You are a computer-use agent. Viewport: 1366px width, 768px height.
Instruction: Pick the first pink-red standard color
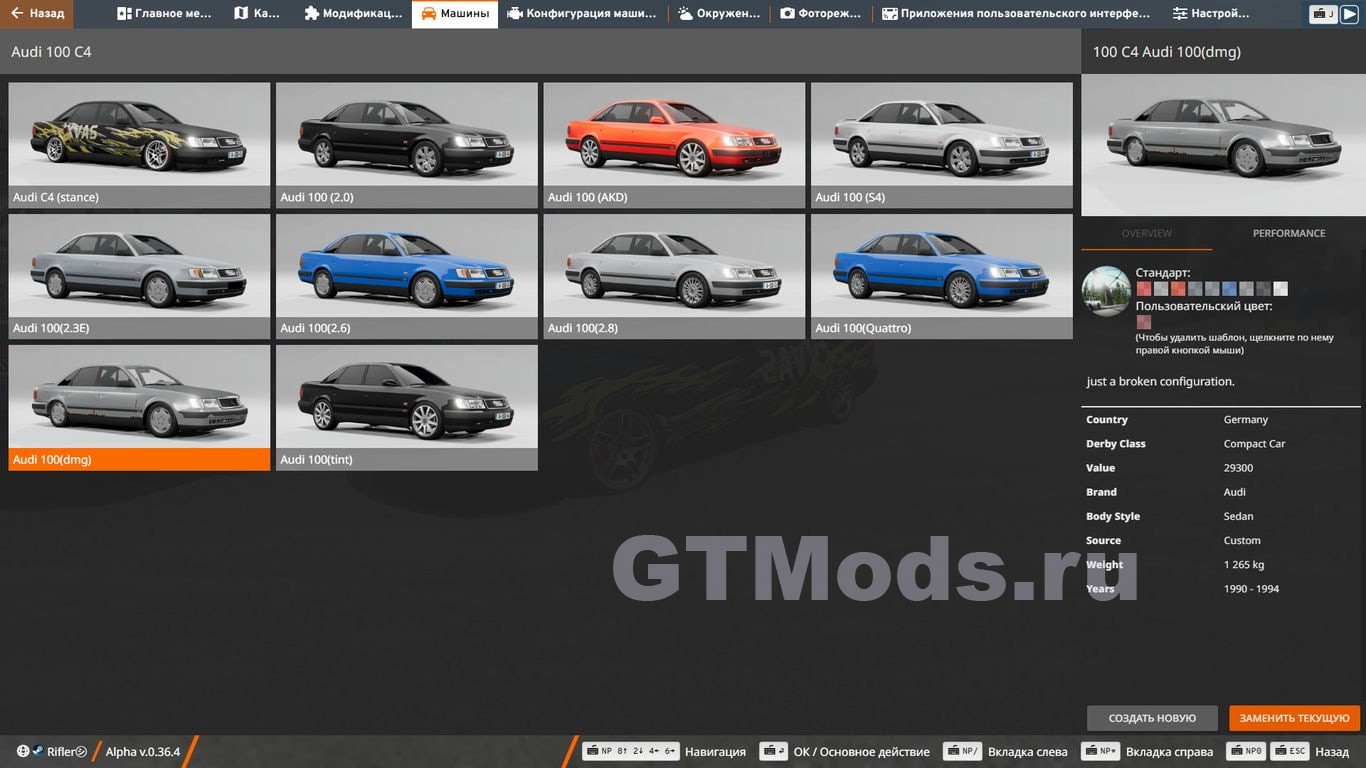pos(1143,289)
